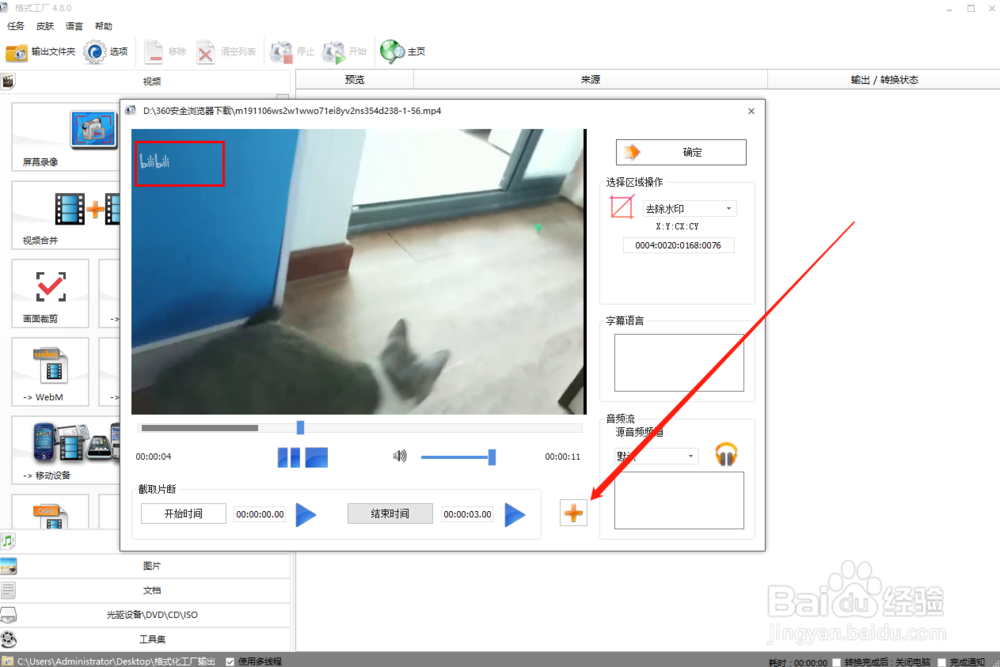Screen dimensions: 1000x667
Task: Click the headphones audio preview icon
Action: tap(727, 453)
